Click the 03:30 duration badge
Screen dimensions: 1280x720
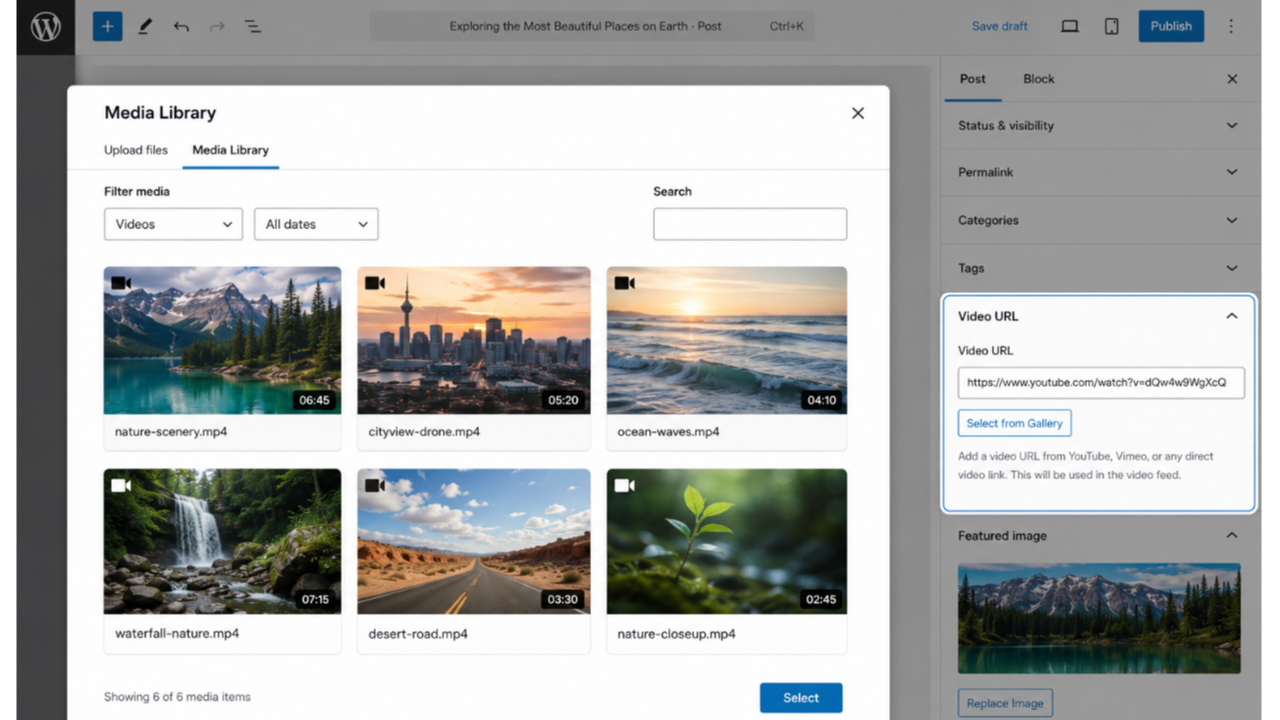point(564,600)
